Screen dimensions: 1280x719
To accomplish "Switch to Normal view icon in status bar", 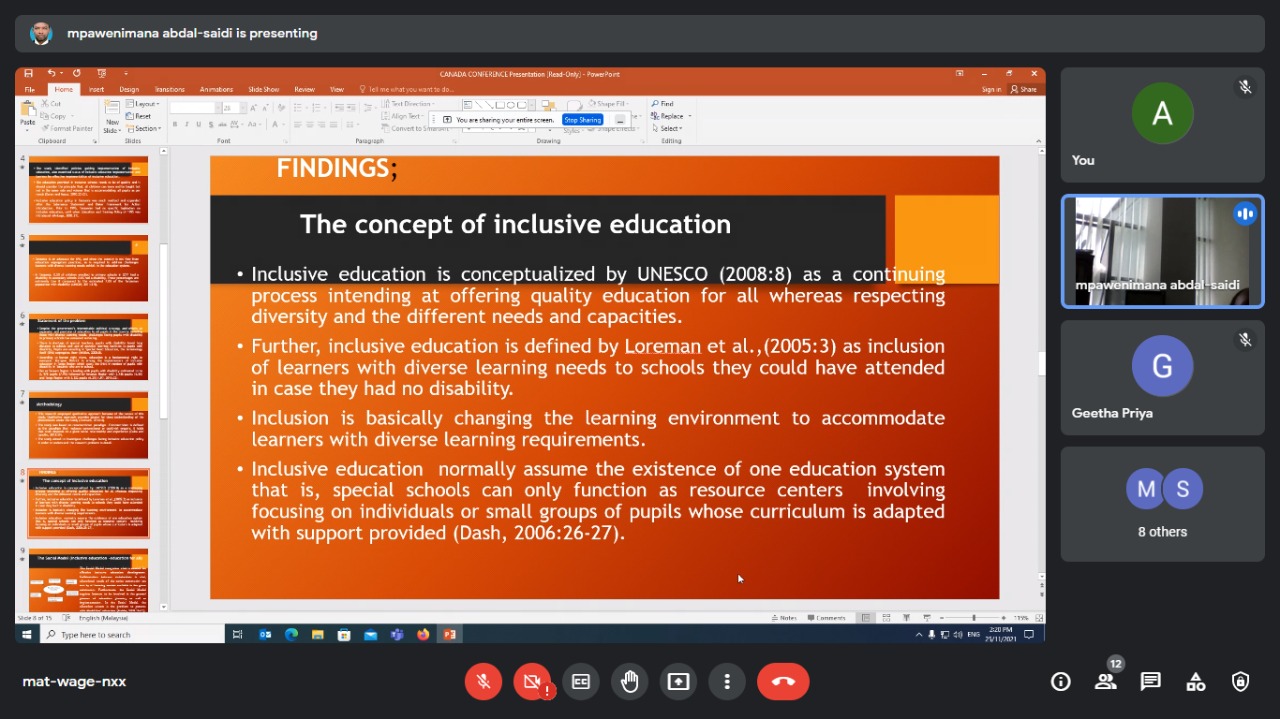I will [x=866, y=618].
